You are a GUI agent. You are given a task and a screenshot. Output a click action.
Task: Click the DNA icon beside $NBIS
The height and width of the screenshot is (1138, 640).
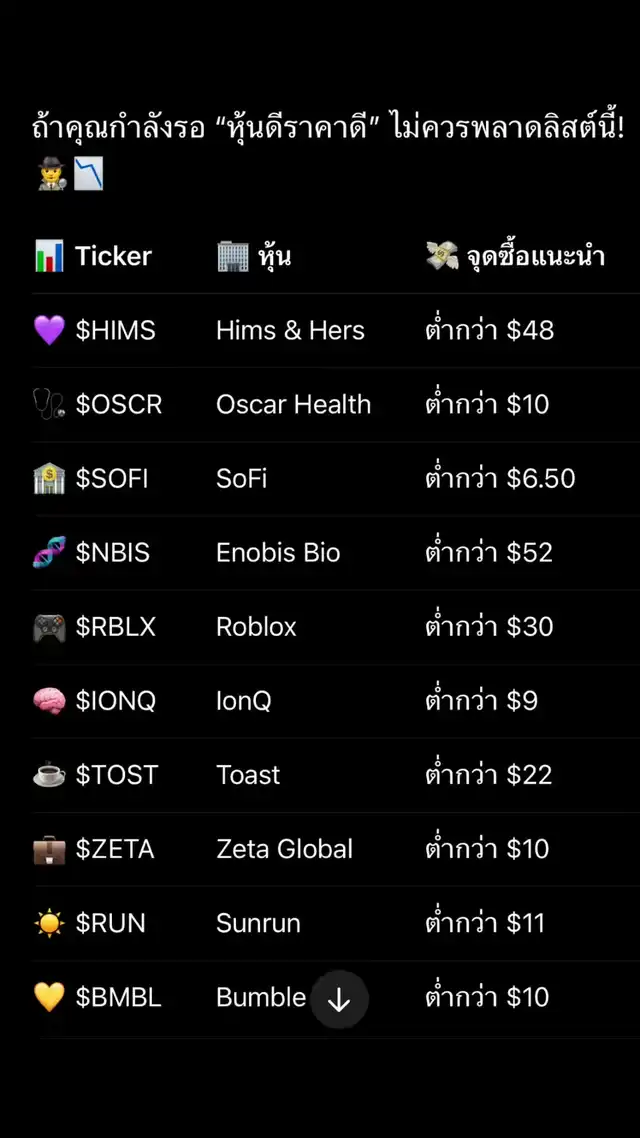[x=49, y=553]
